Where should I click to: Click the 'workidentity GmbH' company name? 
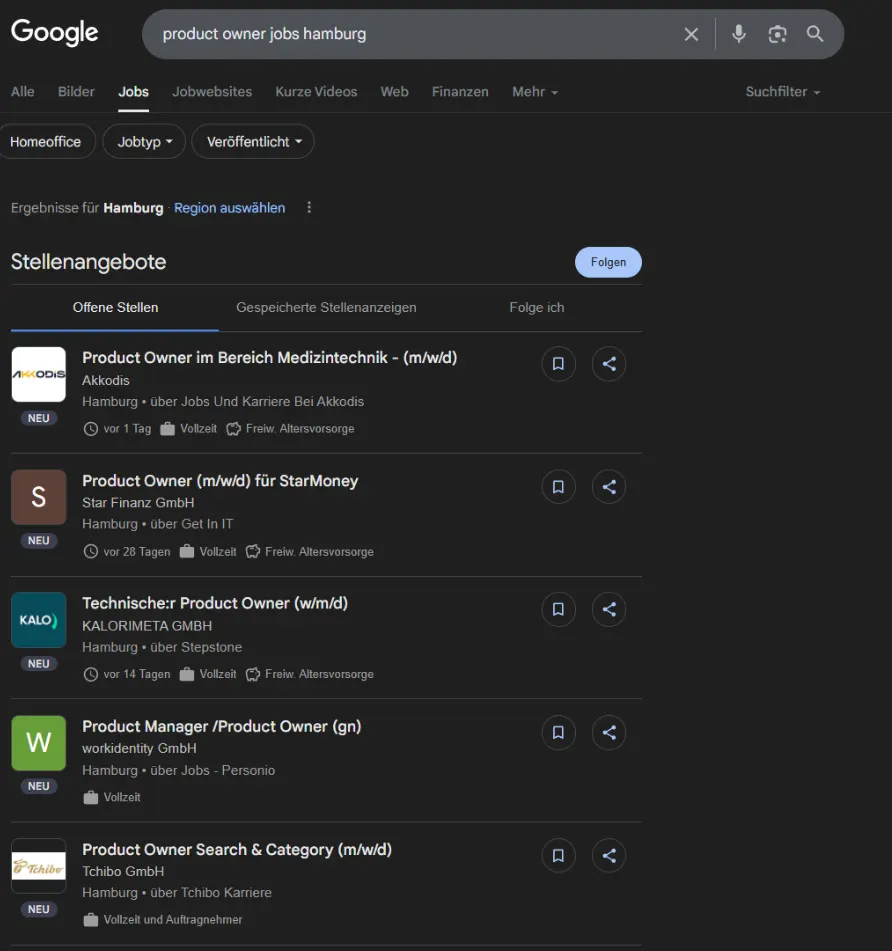click(139, 748)
